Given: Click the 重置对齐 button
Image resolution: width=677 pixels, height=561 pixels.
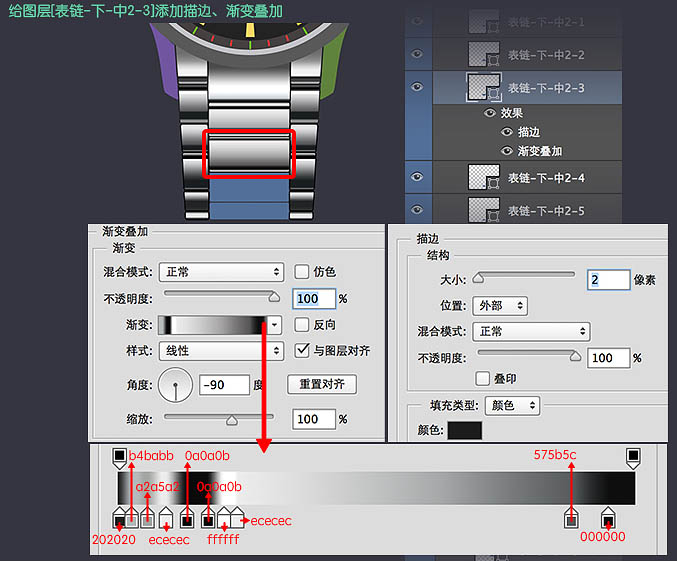Looking at the screenshot, I should (x=322, y=384).
